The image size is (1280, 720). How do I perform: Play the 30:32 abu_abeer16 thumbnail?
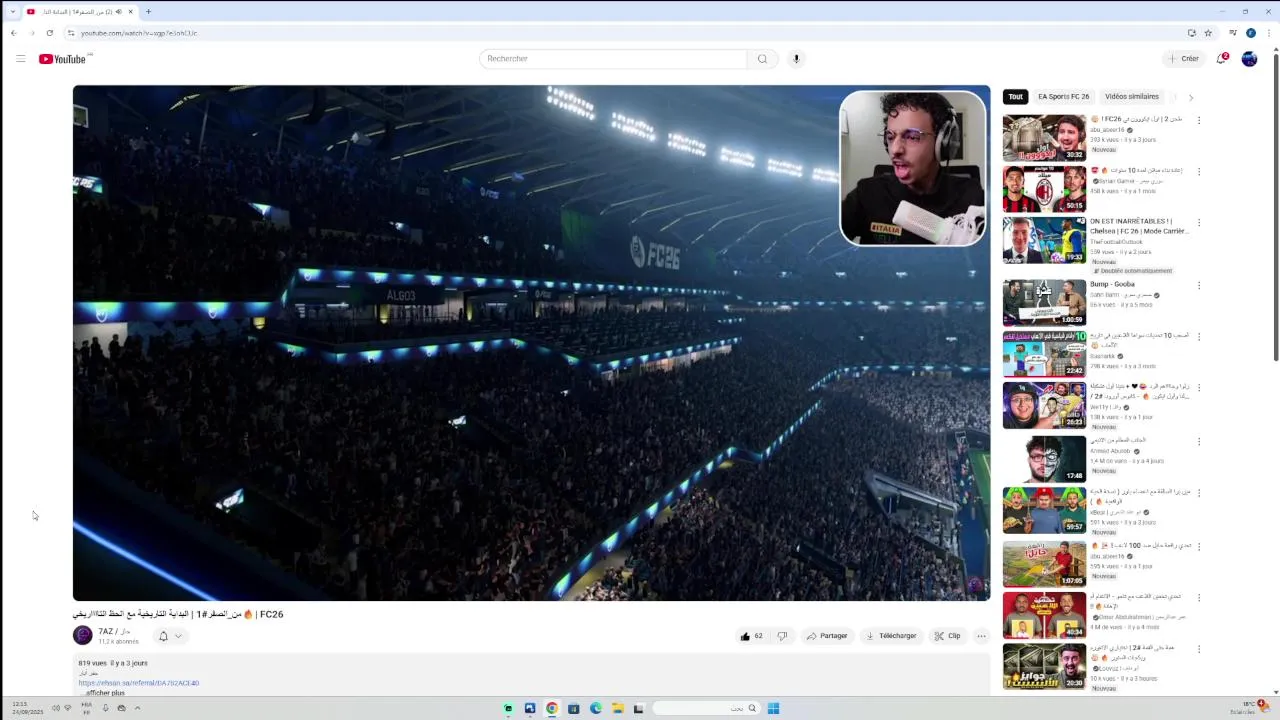coord(1044,138)
